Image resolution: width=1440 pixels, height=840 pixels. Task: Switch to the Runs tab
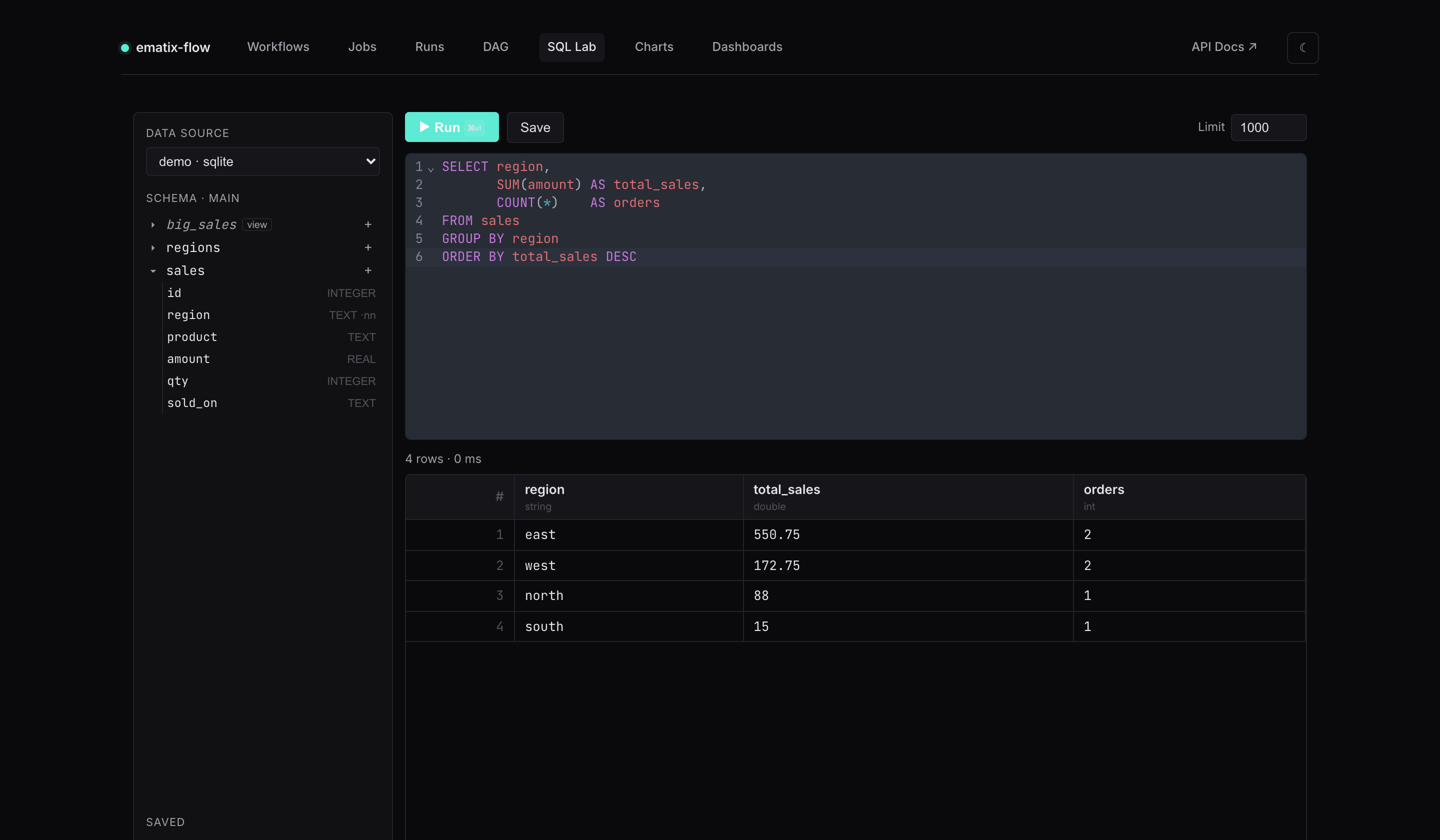coord(429,47)
